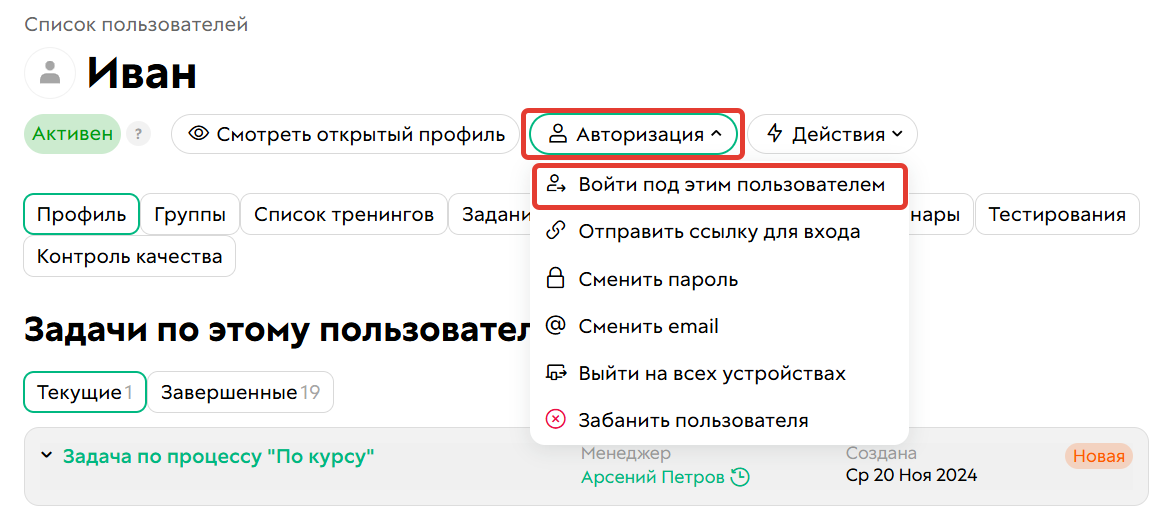Click the history clock icon beside Арсений Петров
1169x529 pixels.
pyautogui.click(x=739, y=477)
